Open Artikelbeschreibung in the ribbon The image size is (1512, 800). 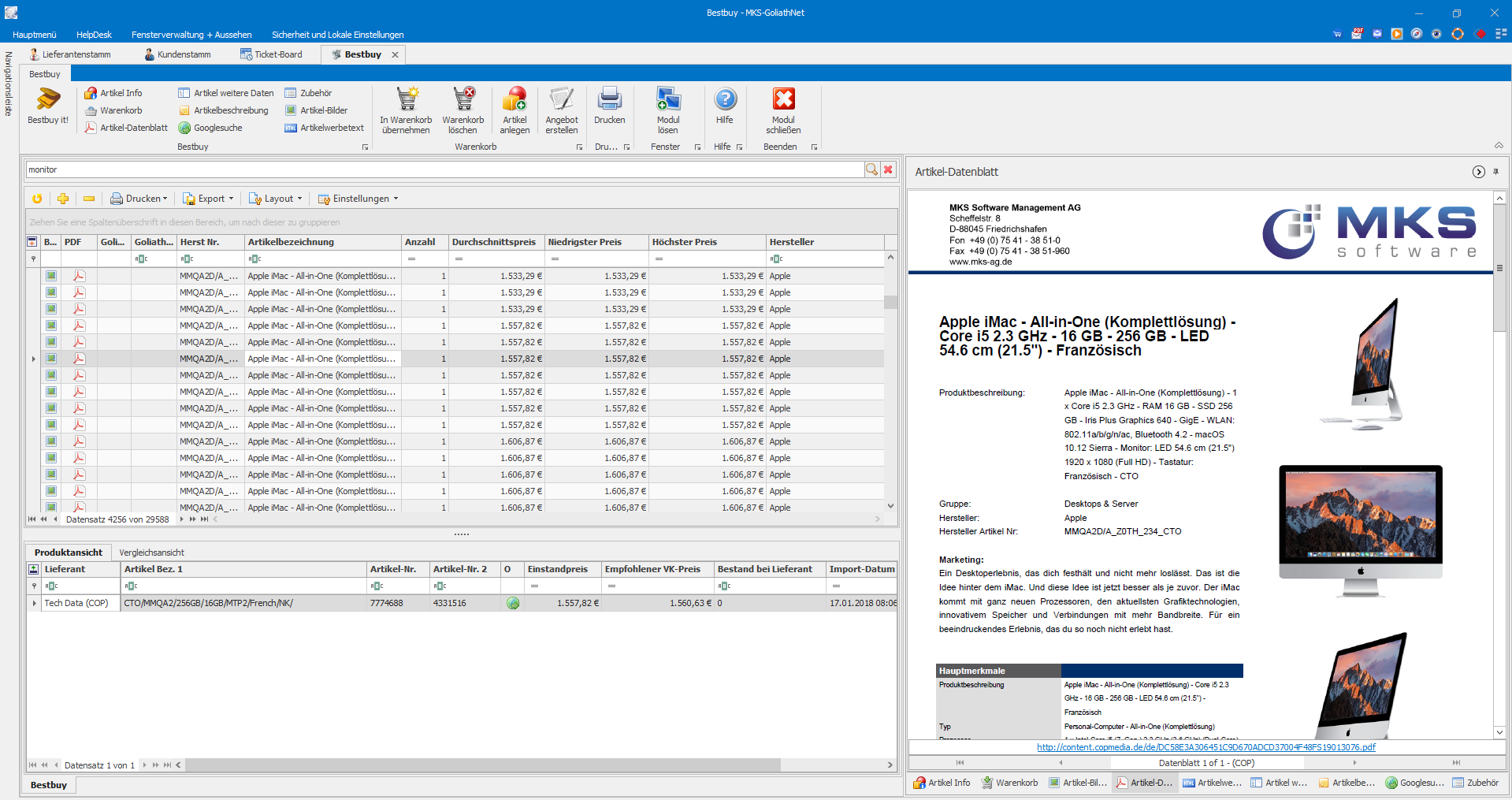tap(223, 110)
